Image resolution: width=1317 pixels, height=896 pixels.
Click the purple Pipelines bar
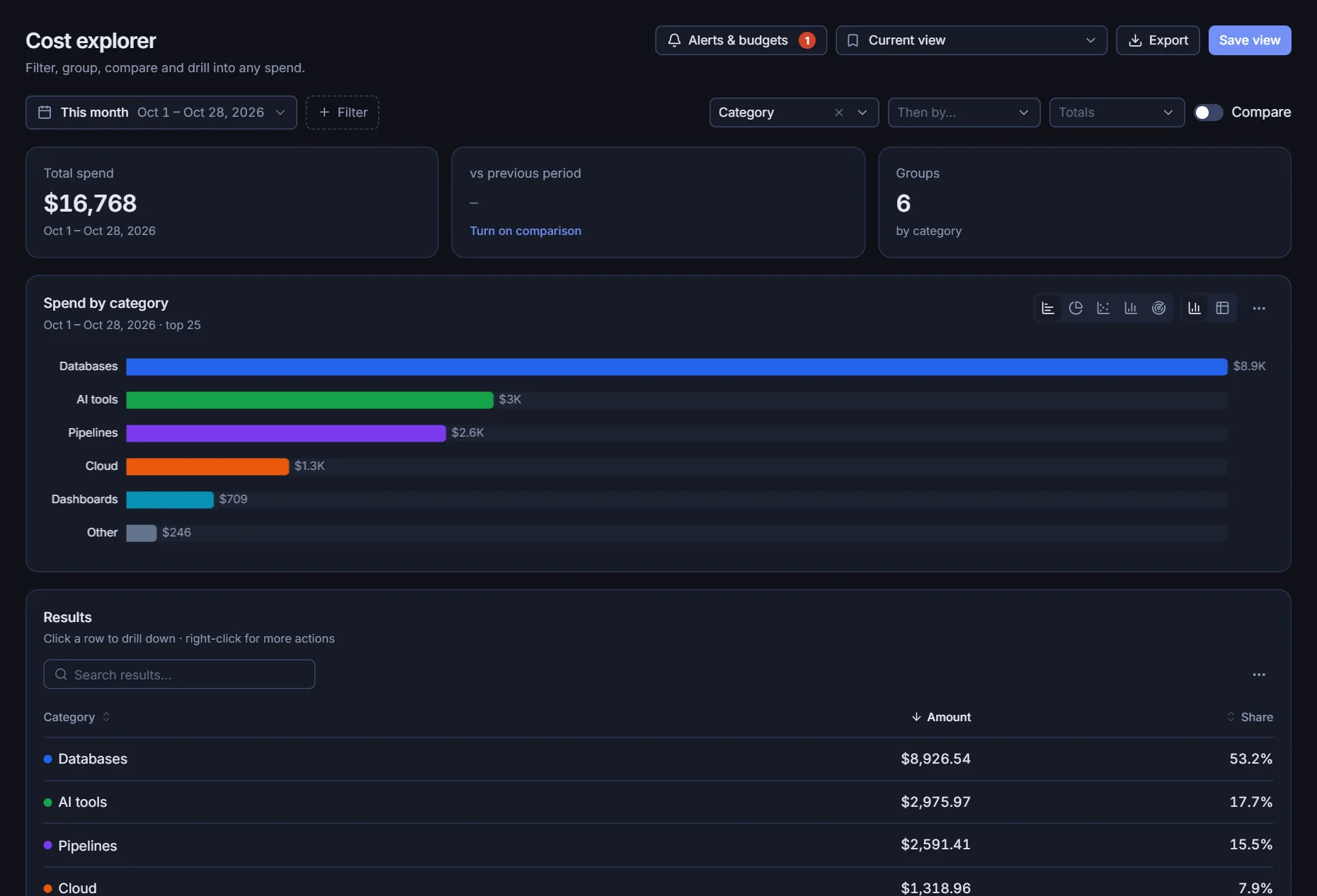286,433
